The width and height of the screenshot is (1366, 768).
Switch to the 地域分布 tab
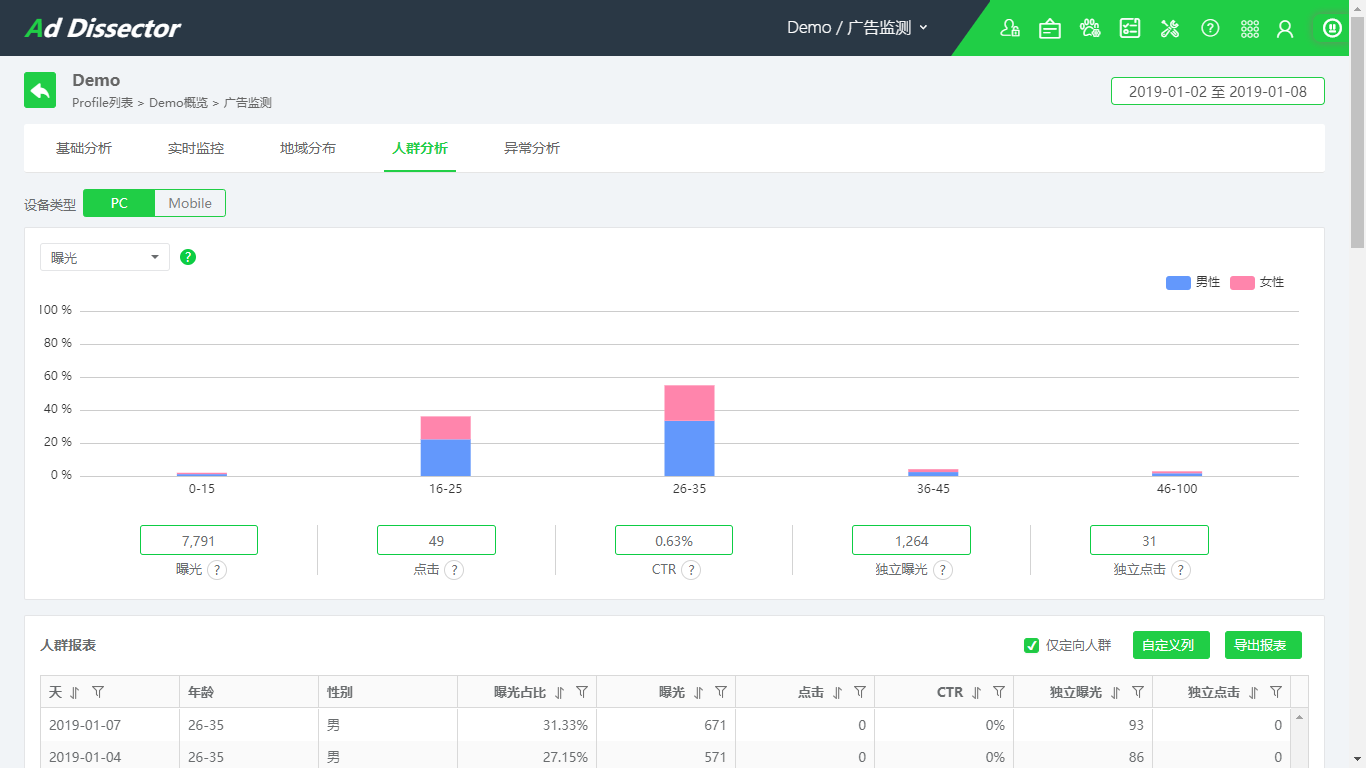(x=308, y=148)
